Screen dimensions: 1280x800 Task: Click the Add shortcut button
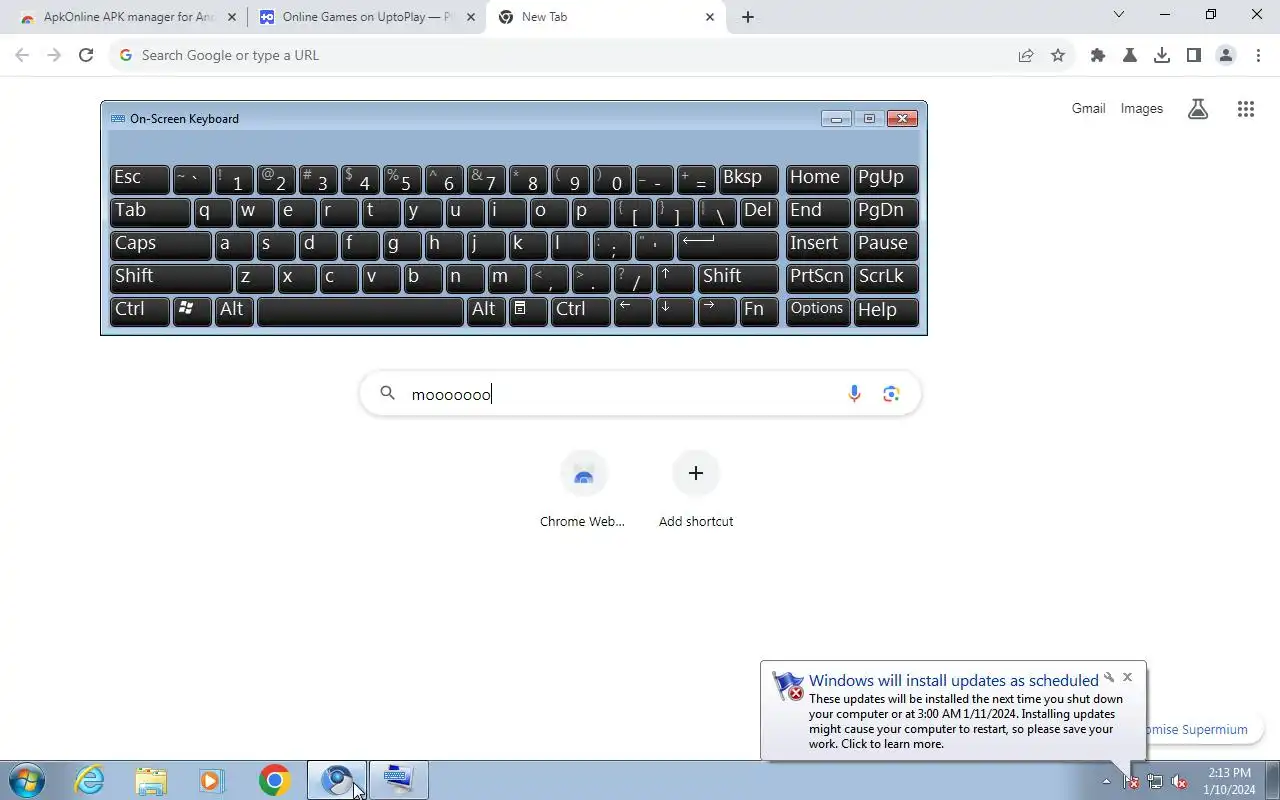[696, 489]
